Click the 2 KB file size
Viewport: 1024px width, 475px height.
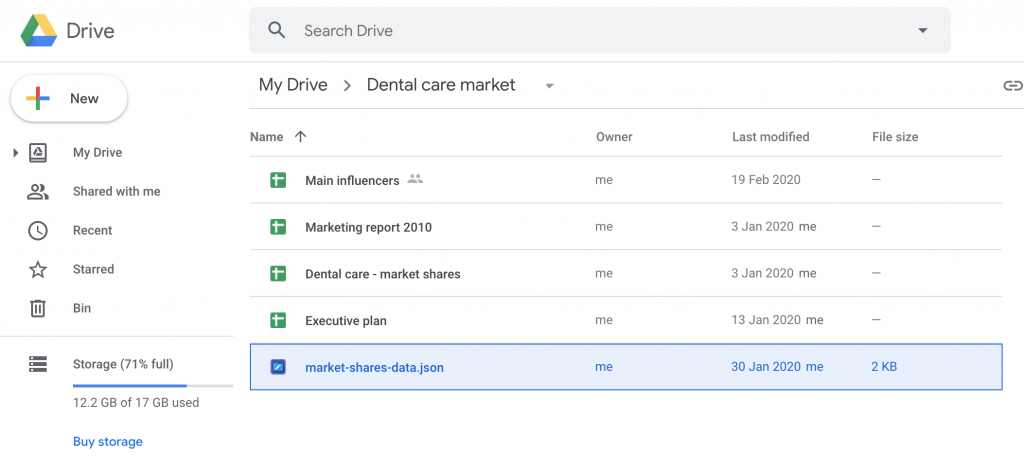[x=884, y=367]
